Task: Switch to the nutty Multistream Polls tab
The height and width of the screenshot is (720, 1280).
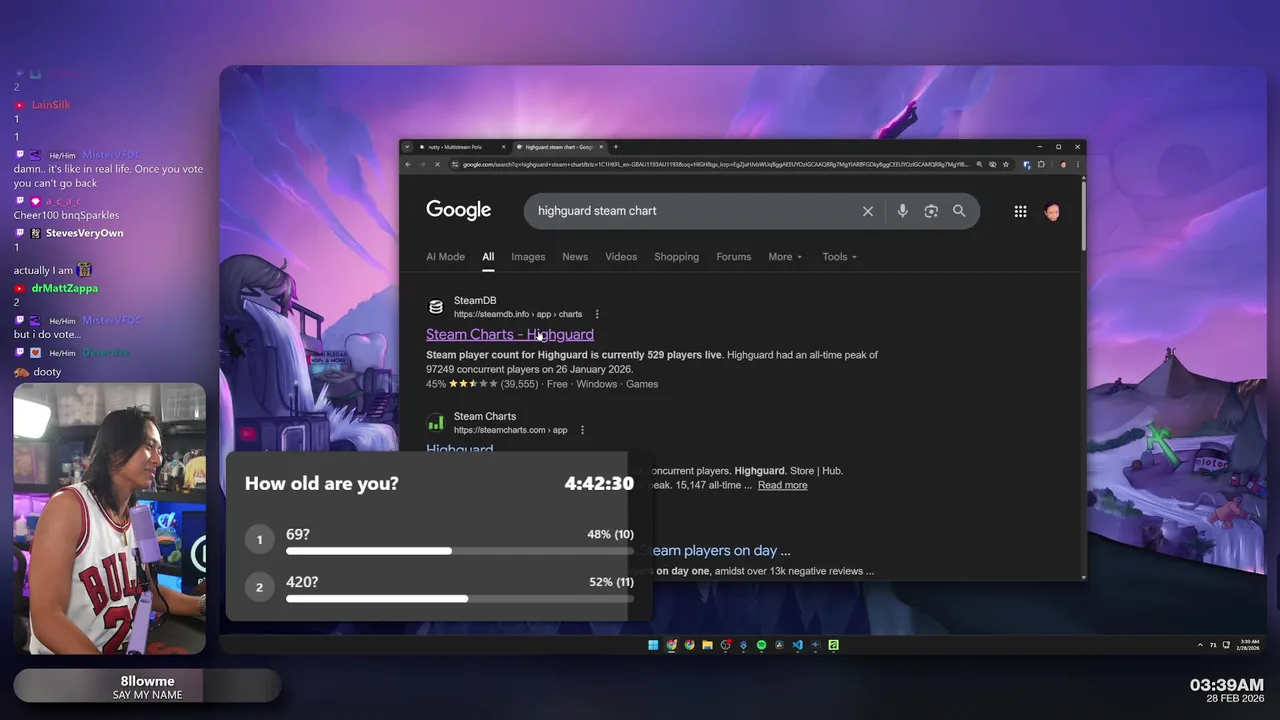Action: point(456,147)
